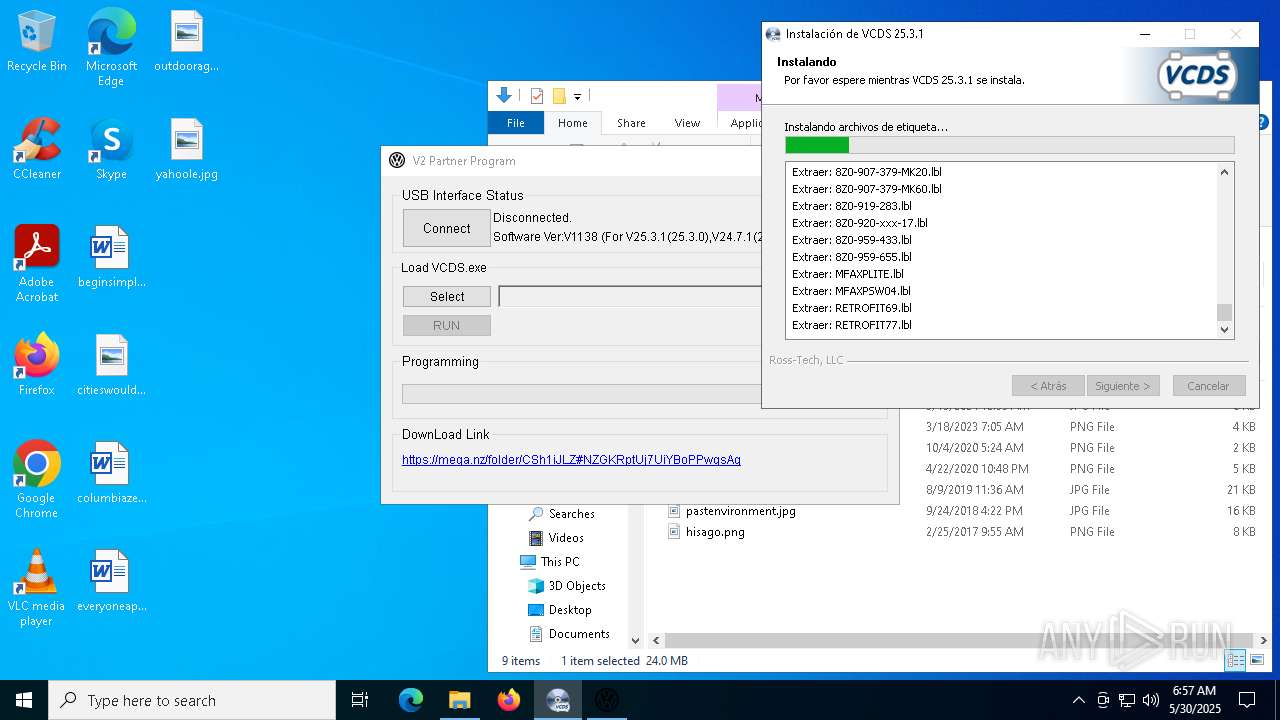Viewport: 1280px width, 720px height.
Task: Open the VLC media player shortcut
Action: (37, 588)
